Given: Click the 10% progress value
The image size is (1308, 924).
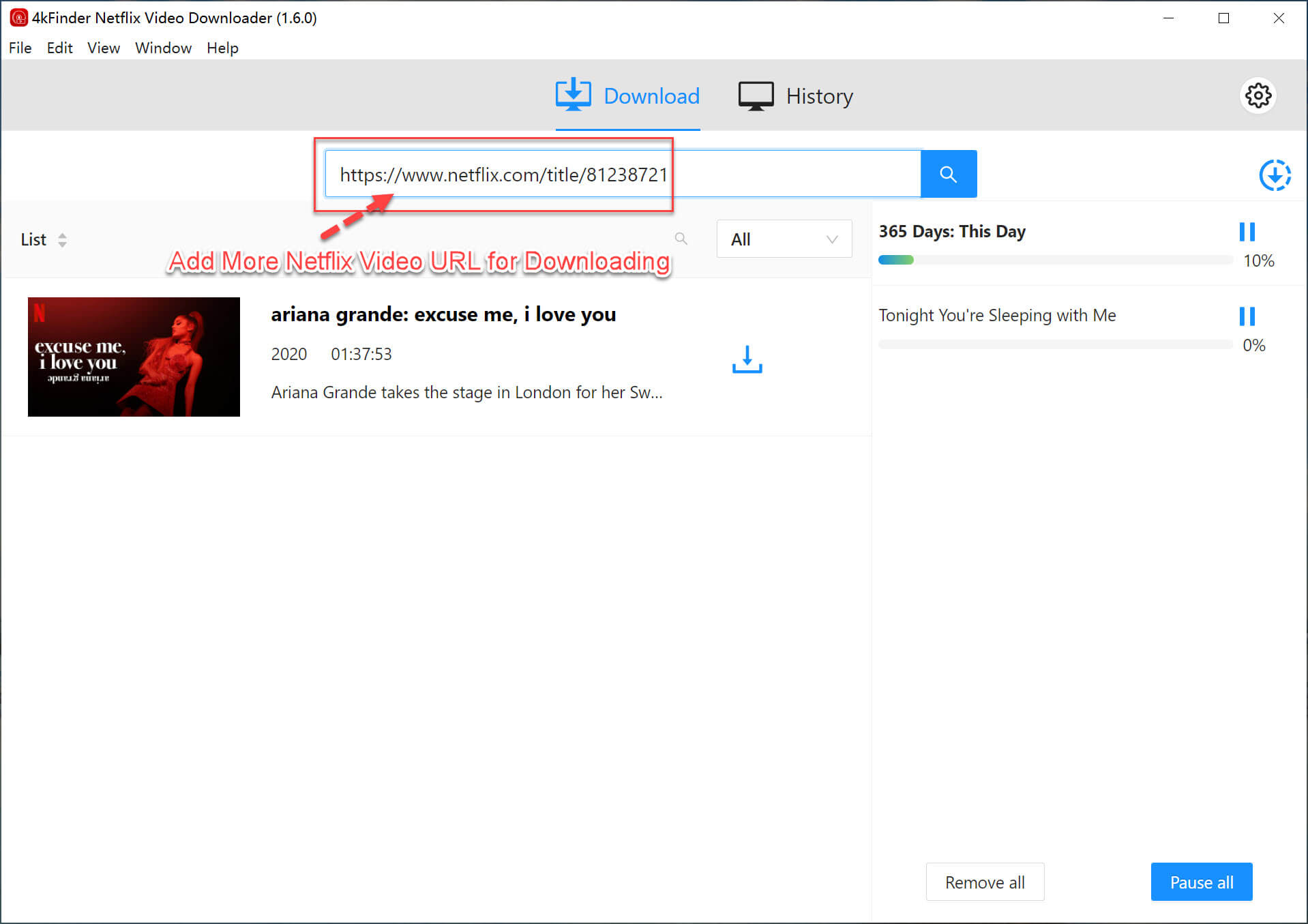Looking at the screenshot, I should [1258, 260].
